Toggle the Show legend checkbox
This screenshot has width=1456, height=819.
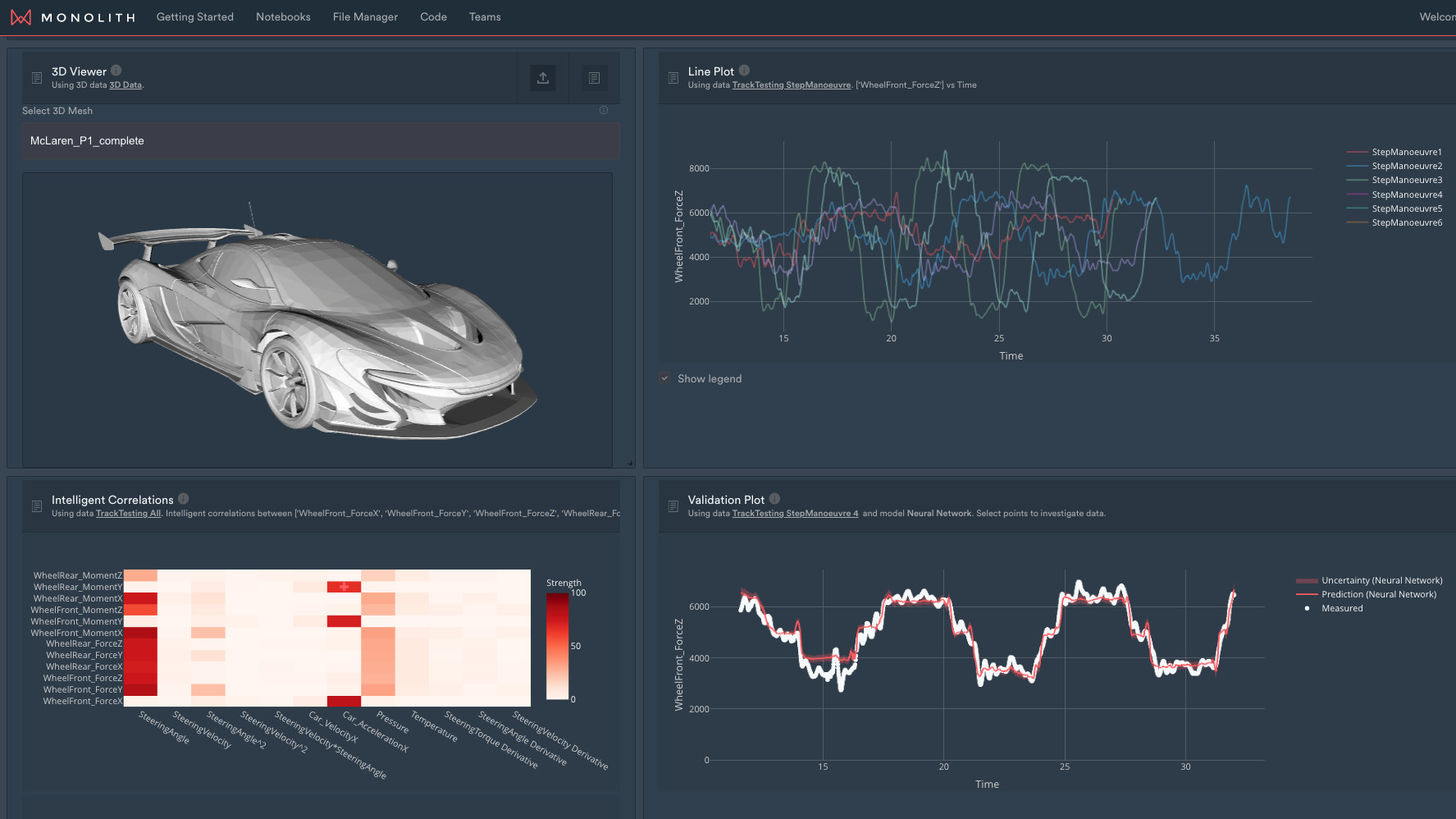tap(664, 378)
